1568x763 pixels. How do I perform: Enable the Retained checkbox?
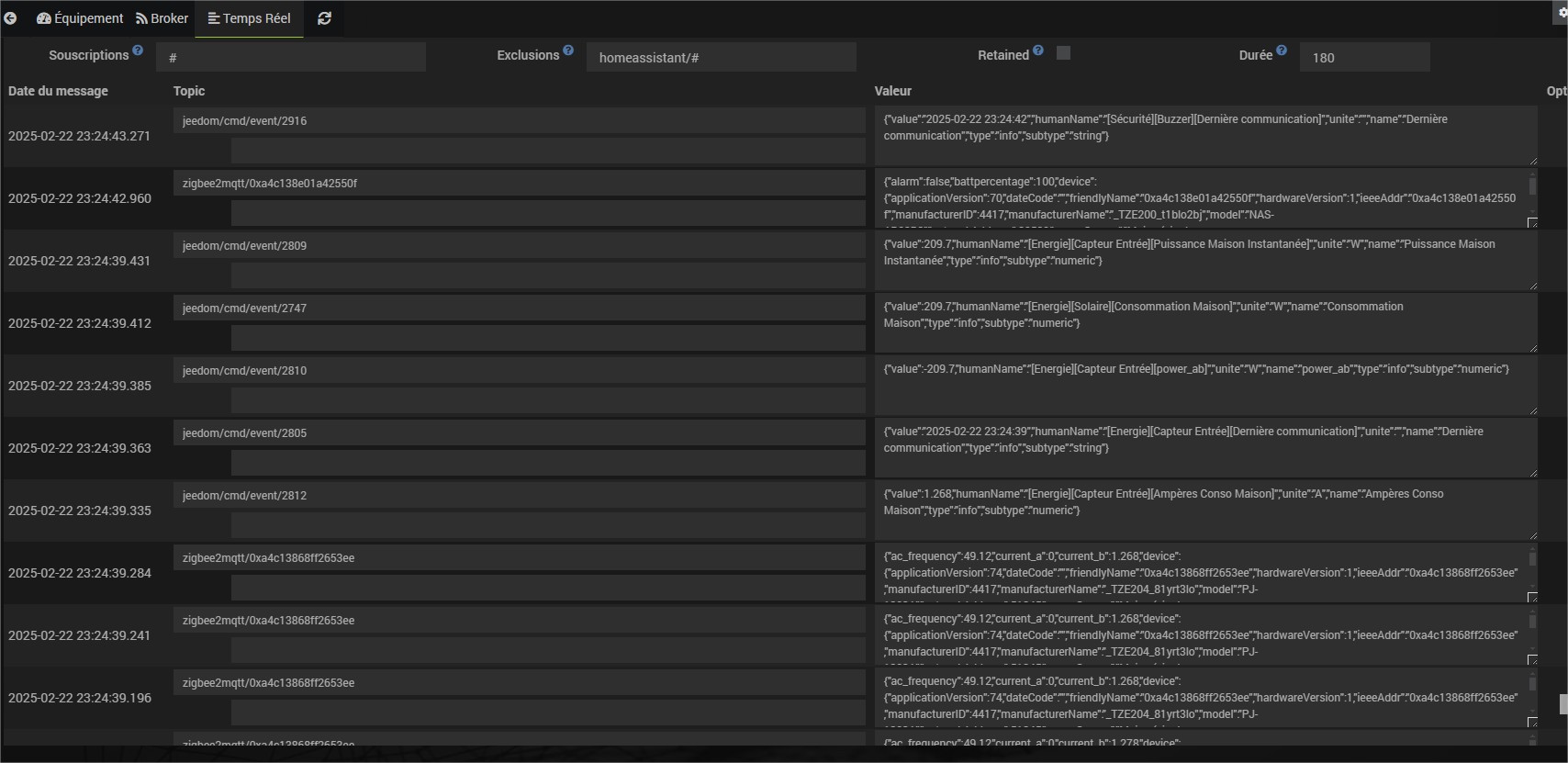1063,53
